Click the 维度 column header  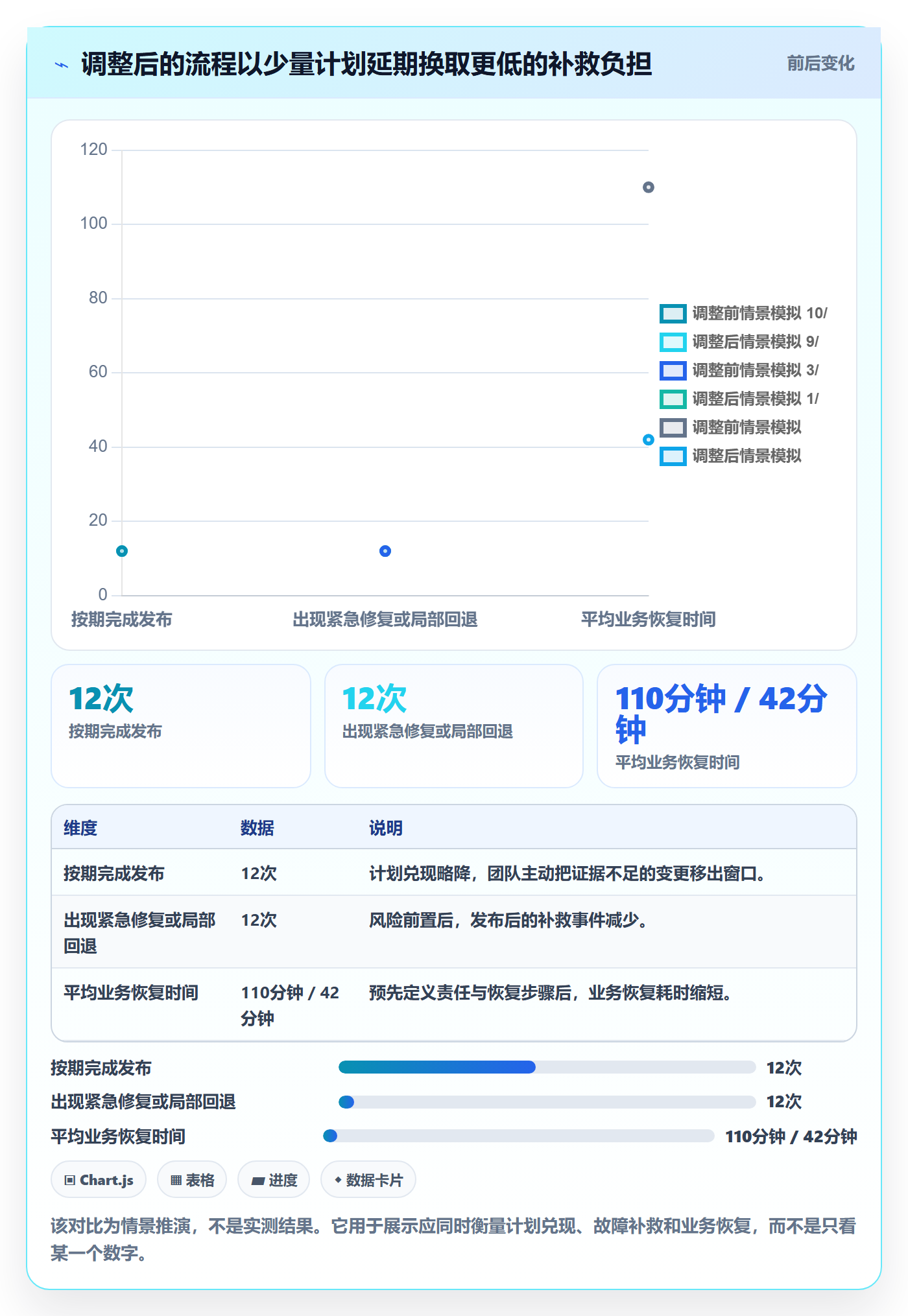(80, 828)
